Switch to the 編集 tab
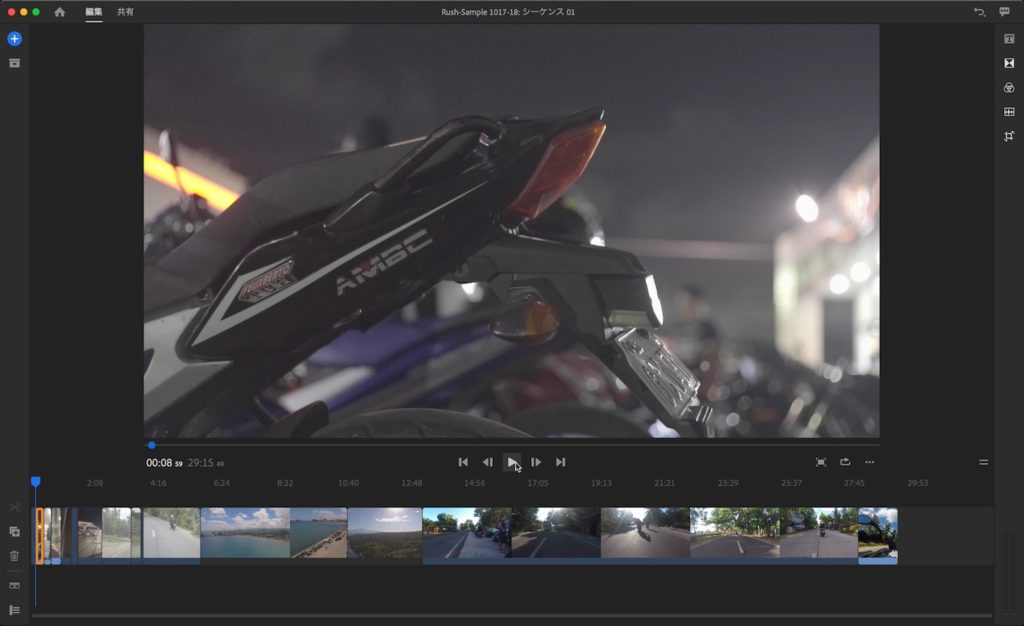The width and height of the screenshot is (1024, 626). pyautogui.click(x=94, y=12)
